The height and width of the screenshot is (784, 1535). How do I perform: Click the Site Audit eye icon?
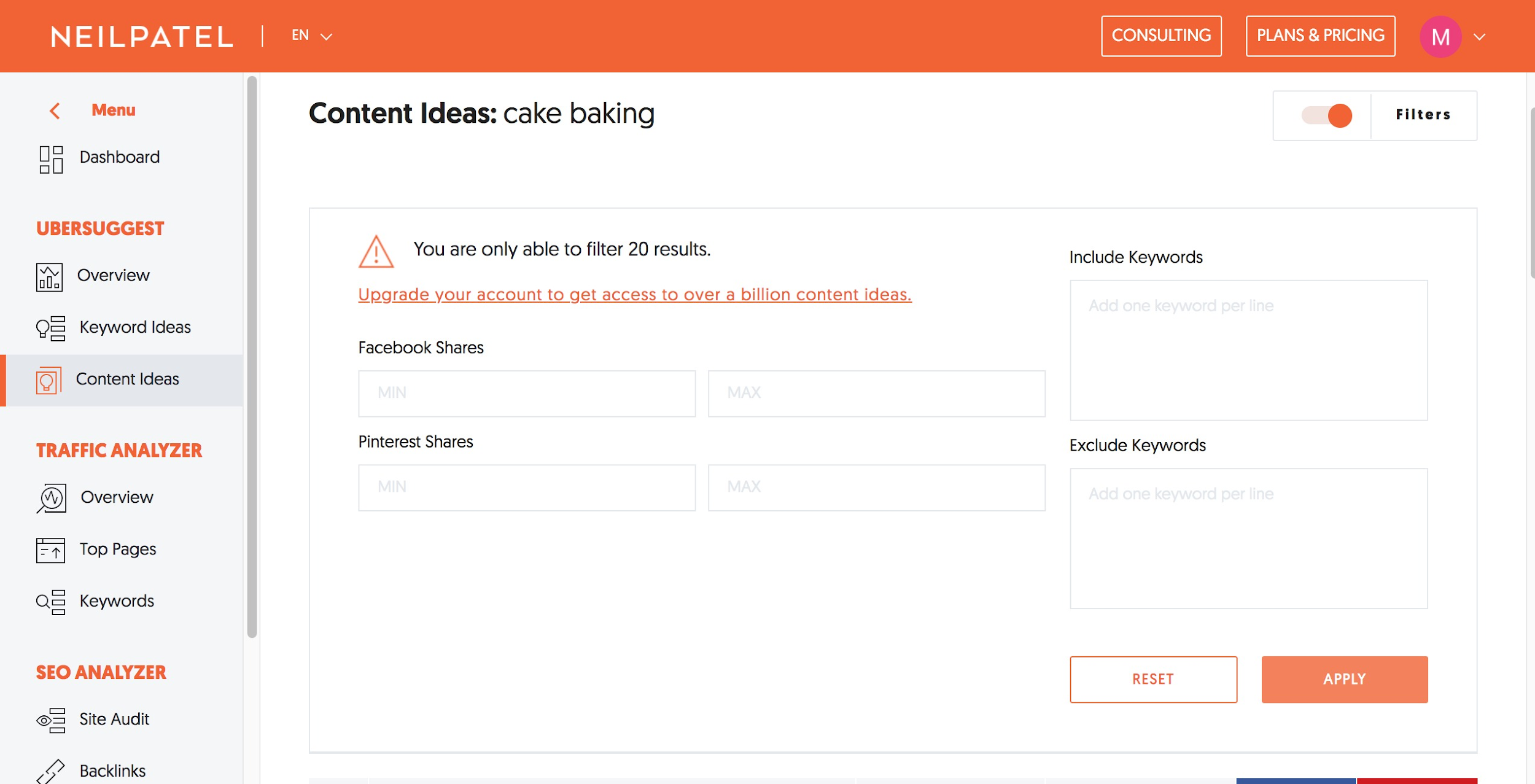(50, 720)
